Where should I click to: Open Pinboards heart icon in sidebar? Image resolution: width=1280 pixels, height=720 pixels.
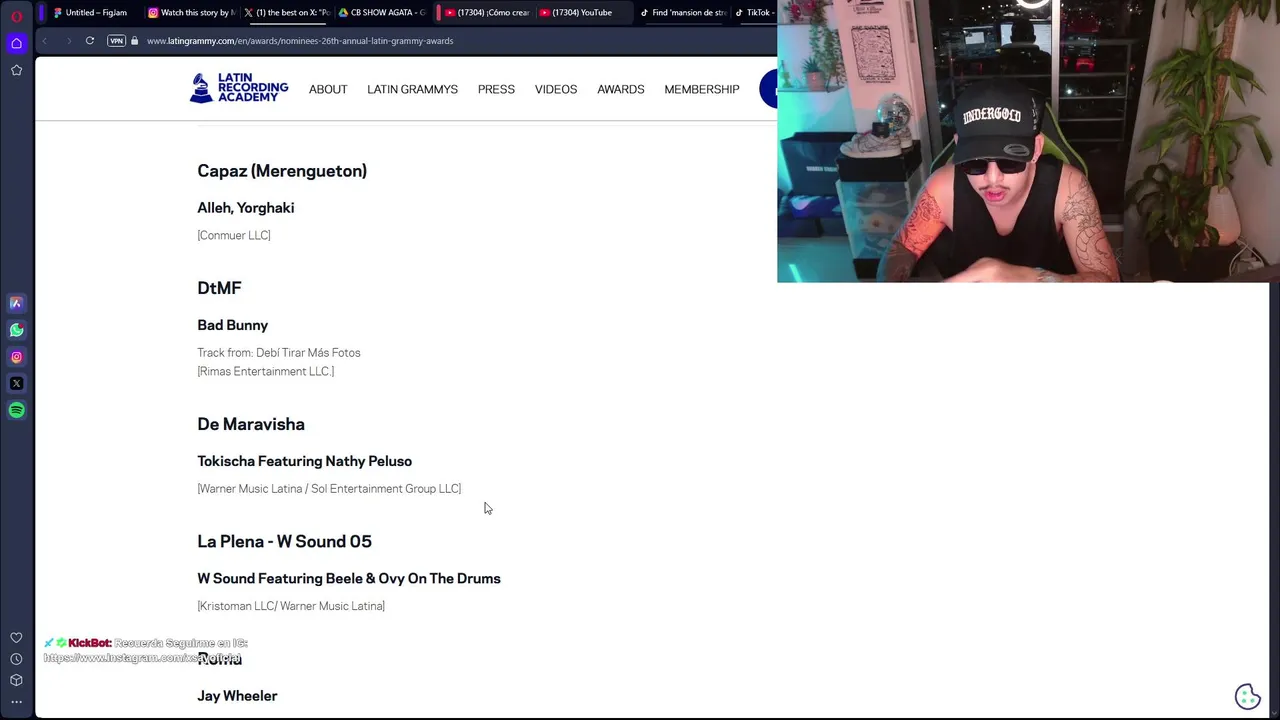(16, 638)
